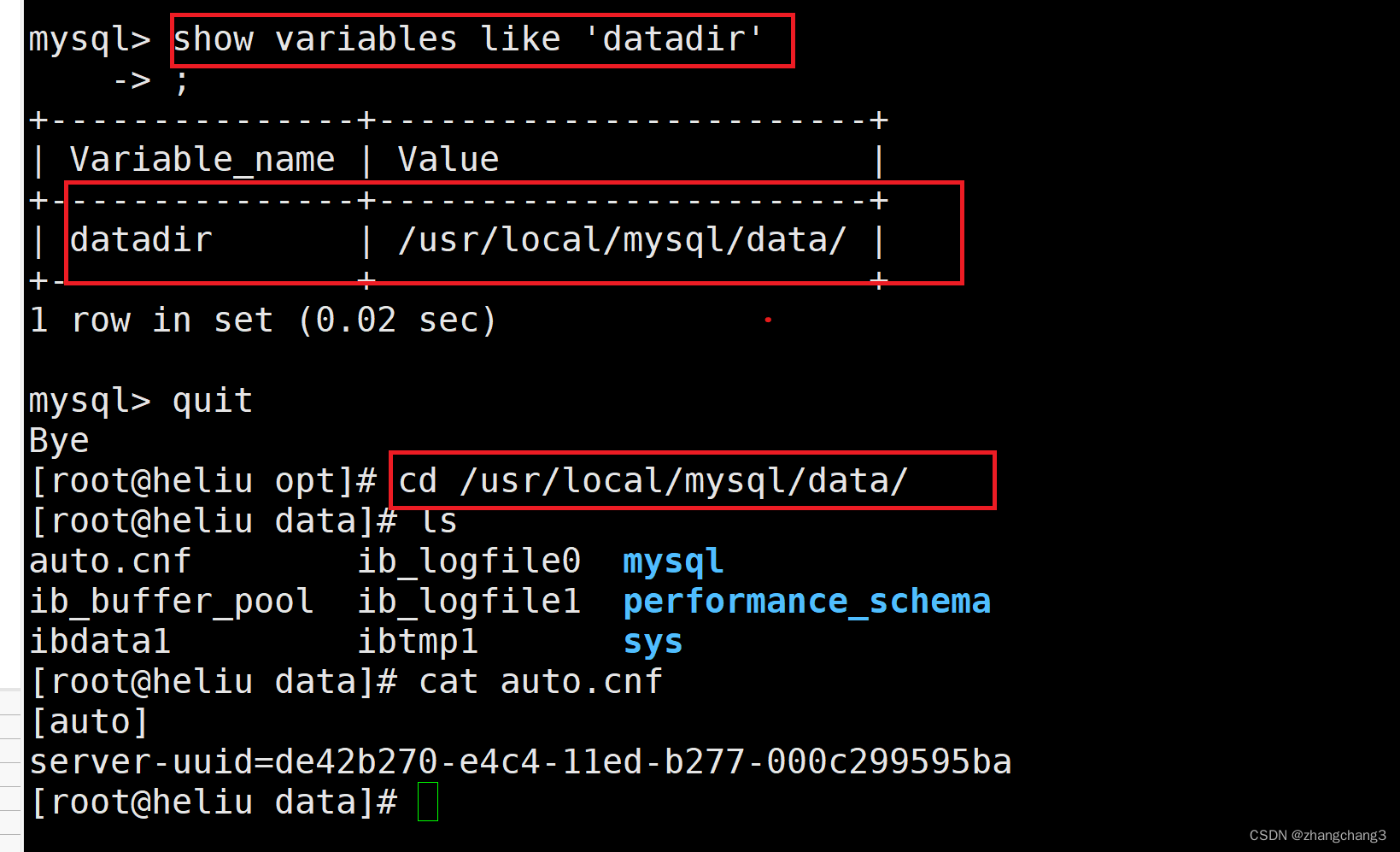The height and width of the screenshot is (852, 1400).
Task: Click the Bye output line
Action: [x=59, y=442]
